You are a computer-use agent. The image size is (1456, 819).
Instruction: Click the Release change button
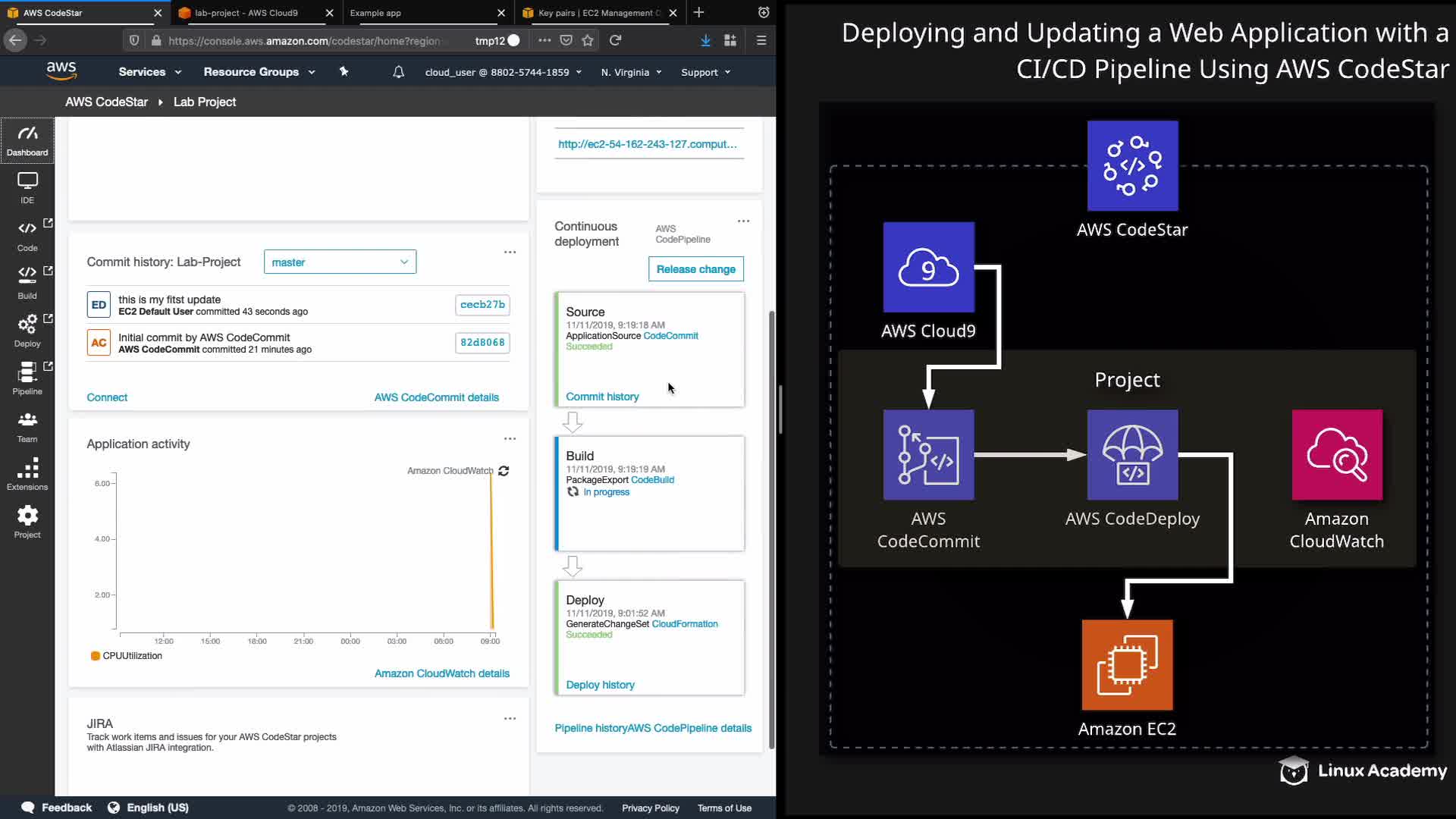(x=695, y=269)
